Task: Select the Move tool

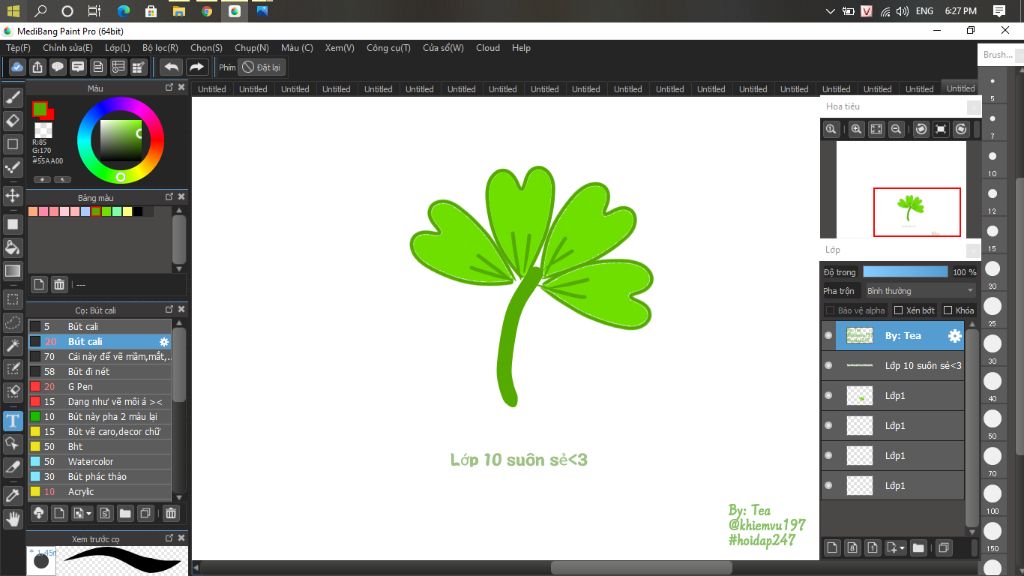Action: point(12,195)
